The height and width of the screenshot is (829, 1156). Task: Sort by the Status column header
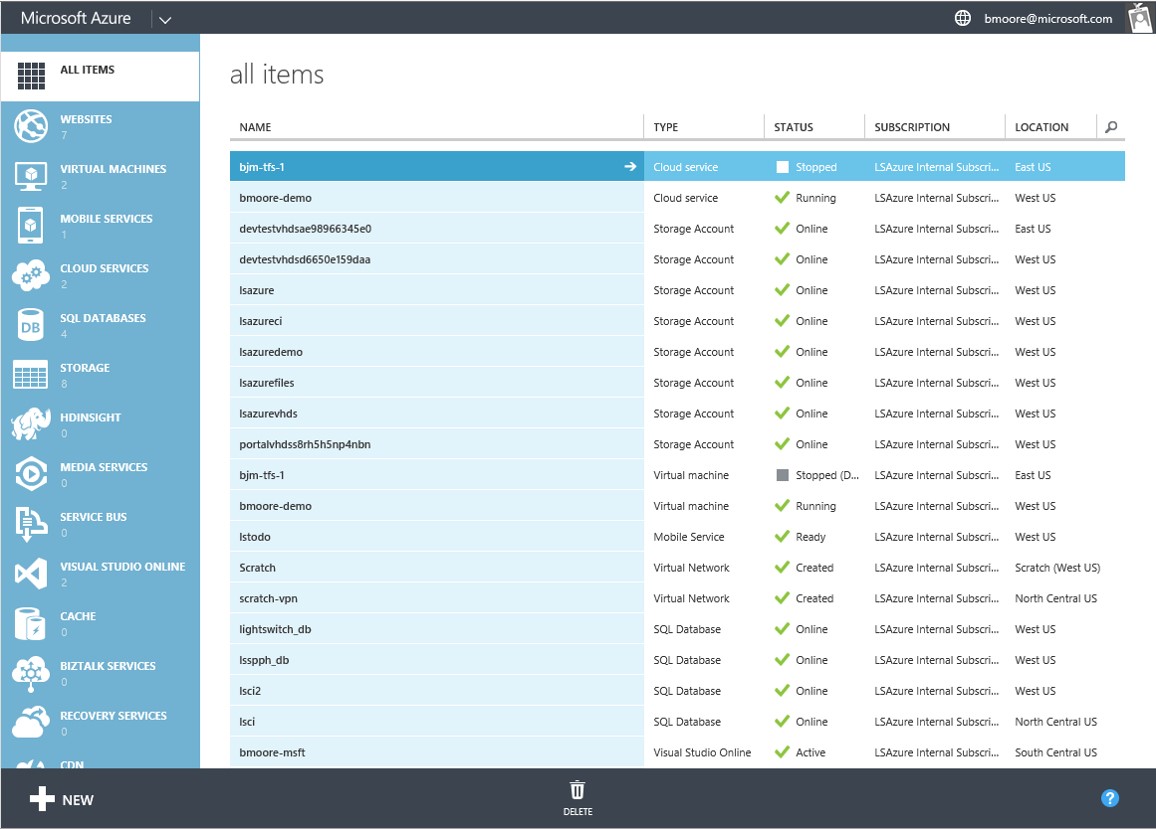click(793, 127)
